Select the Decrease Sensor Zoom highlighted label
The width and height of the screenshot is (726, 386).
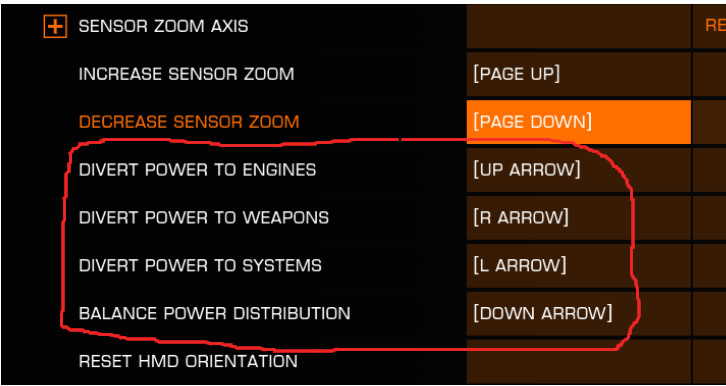pos(189,122)
